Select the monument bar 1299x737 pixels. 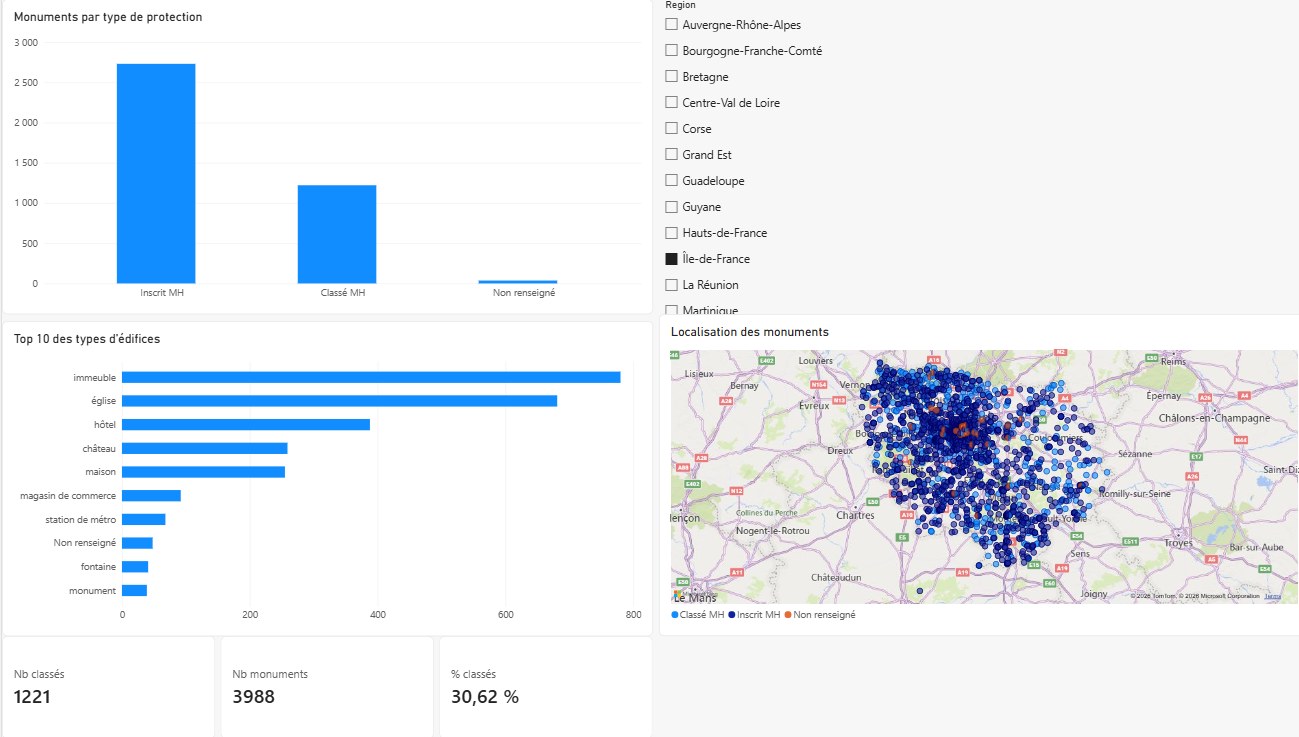pos(134,590)
